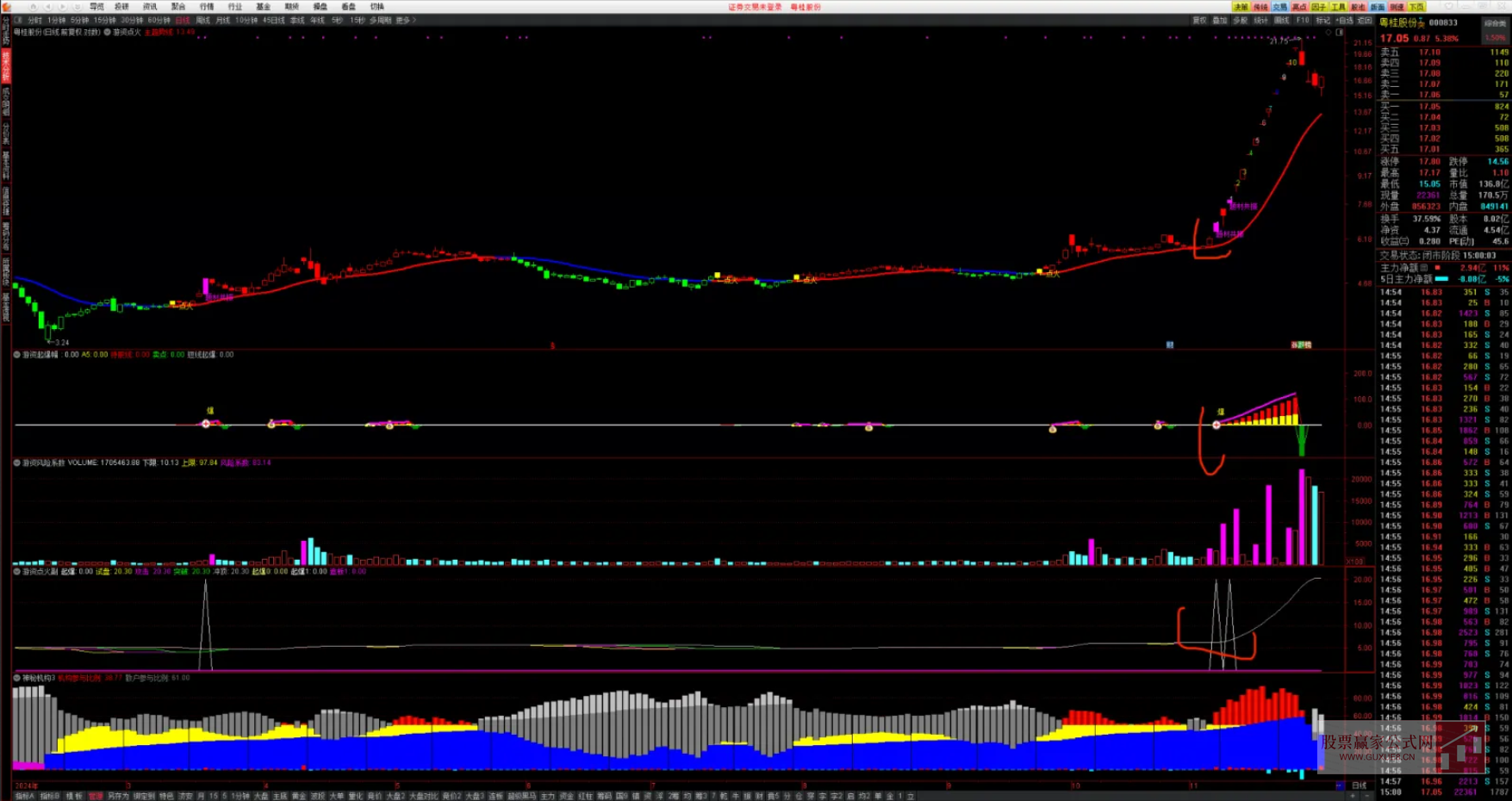This screenshot has width=1512, height=801.
Task: Click the back arrow navigation icon
Action: [48, 7]
